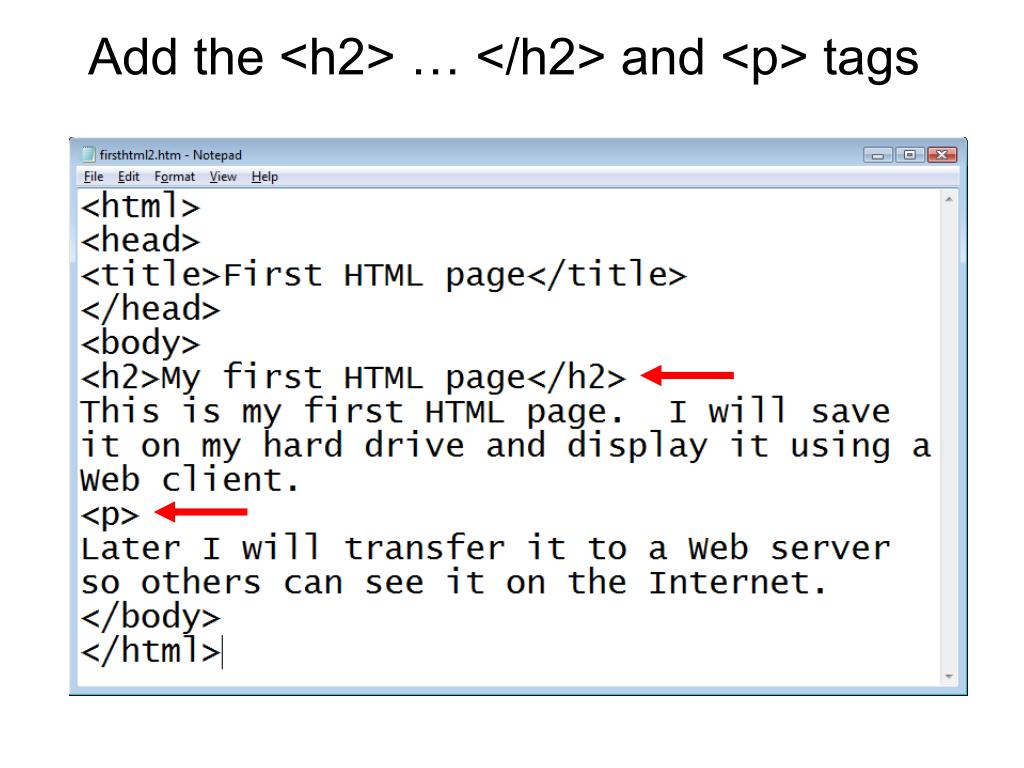
Task: Click the vertical scrollbar track
Action: point(949,438)
